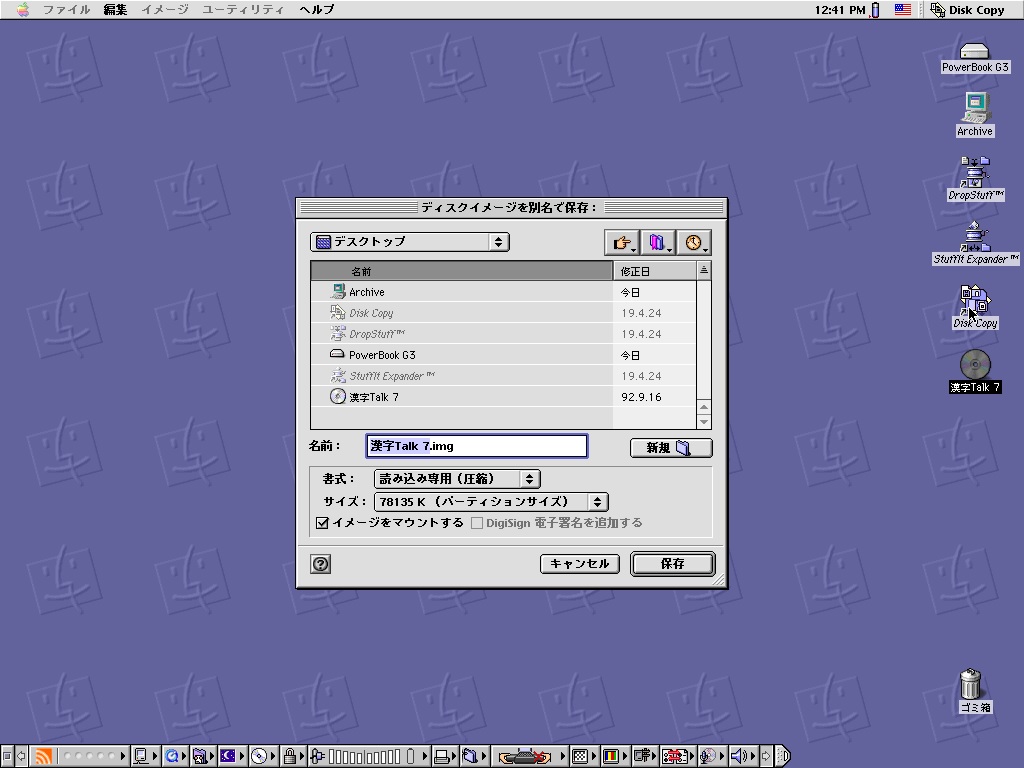The height and width of the screenshot is (768, 1024).
Task: Click the US flag keyboard menu icon
Action: click(903, 9)
